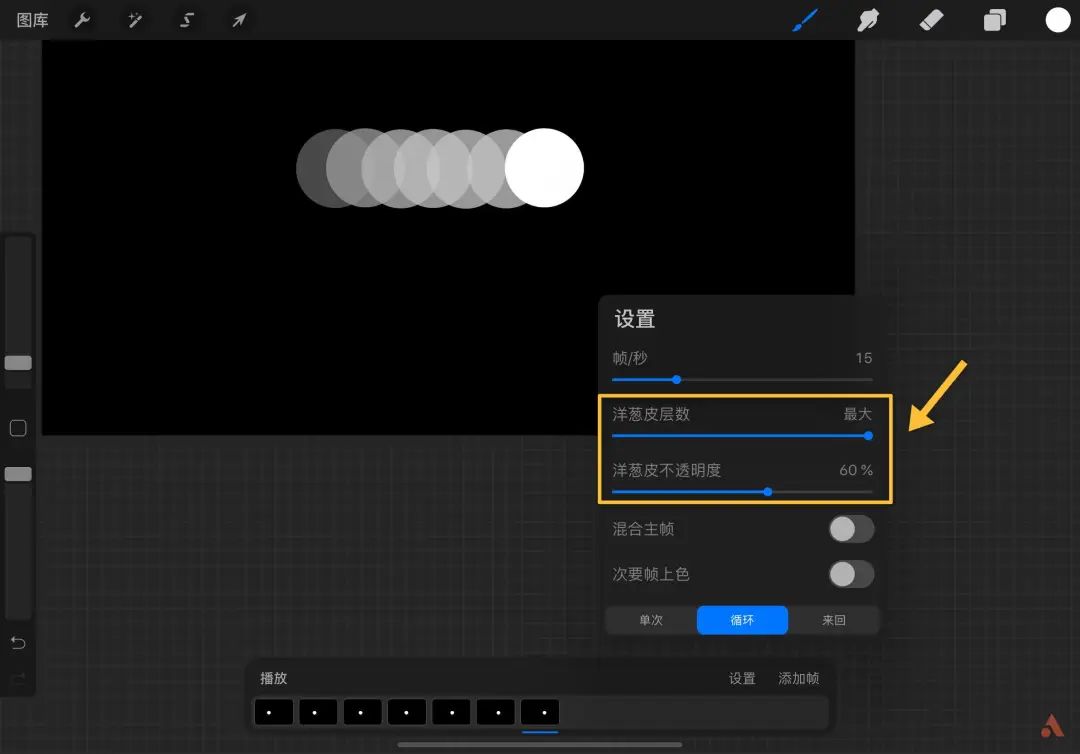This screenshot has width=1080, height=754.
Task: Select the second frame thumbnail in timeline
Action: (318, 712)
